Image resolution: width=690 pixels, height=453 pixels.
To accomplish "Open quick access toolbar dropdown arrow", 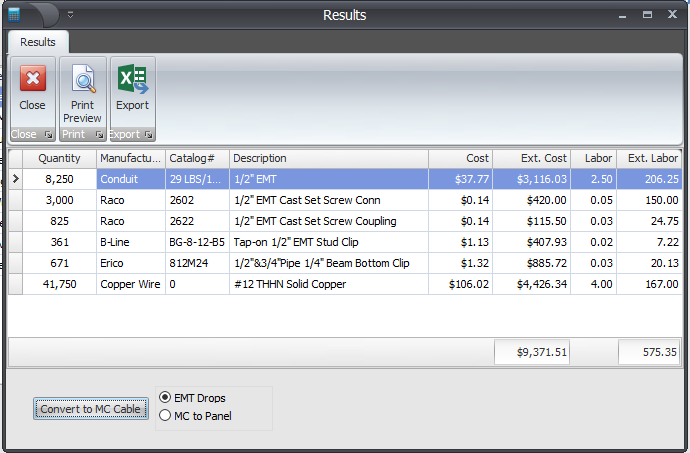I will pyautogui.click(x=71, y=15).
